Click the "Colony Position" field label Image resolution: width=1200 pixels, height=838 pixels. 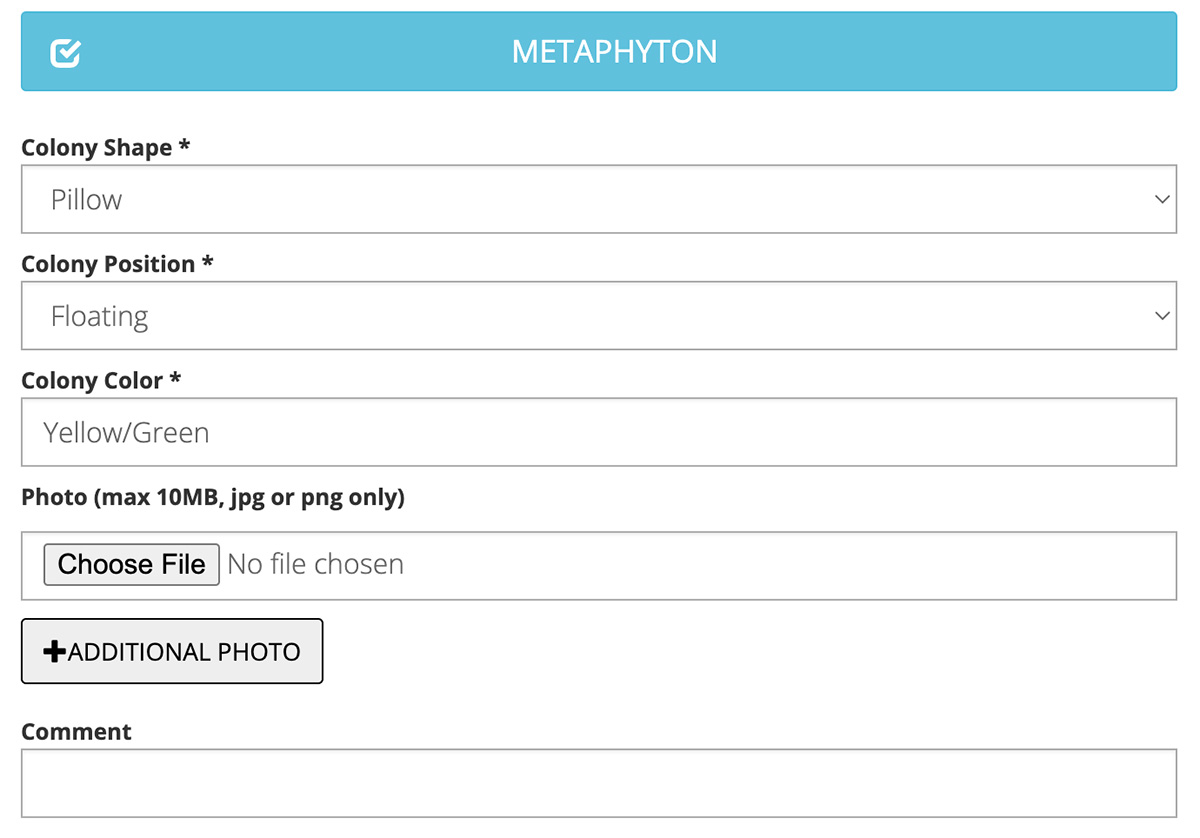108,264
